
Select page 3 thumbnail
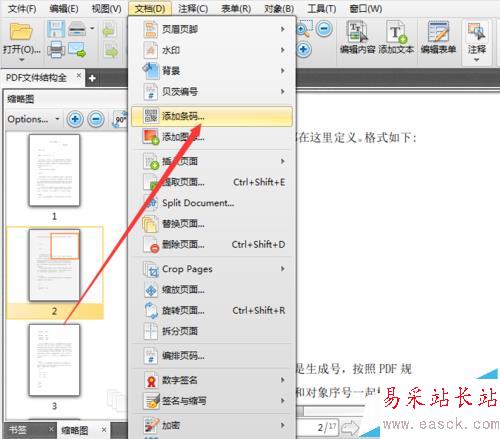point(54,360)
